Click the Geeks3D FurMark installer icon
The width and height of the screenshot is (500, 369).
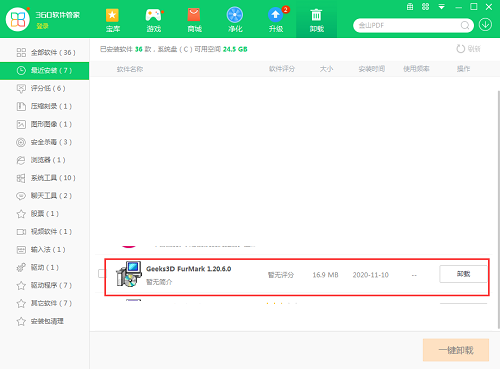click(129, 274)
